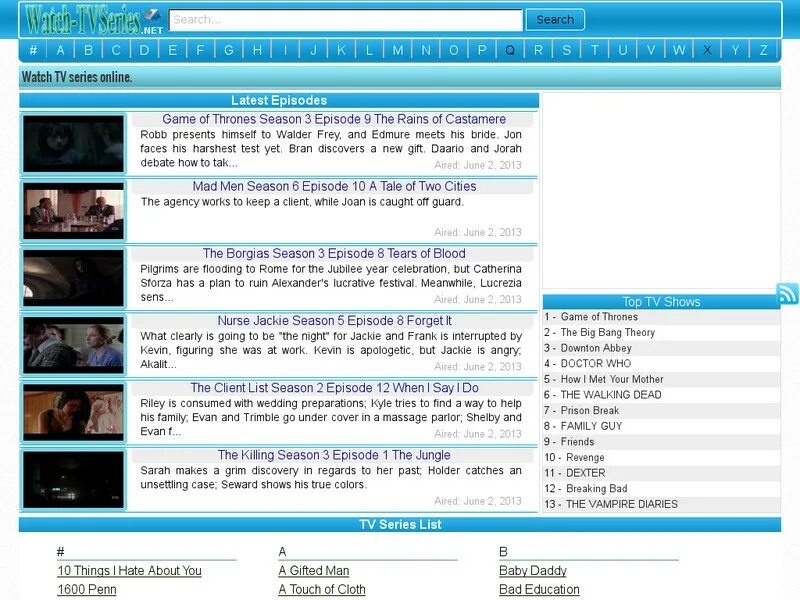The image size is (800, 600).
Task: Select letter S in alphabet bar
Action: 566,50
